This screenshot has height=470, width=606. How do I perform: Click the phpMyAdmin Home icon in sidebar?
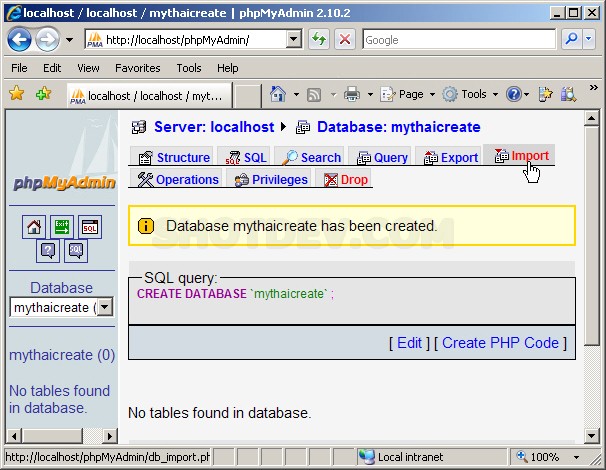point(33,227)
